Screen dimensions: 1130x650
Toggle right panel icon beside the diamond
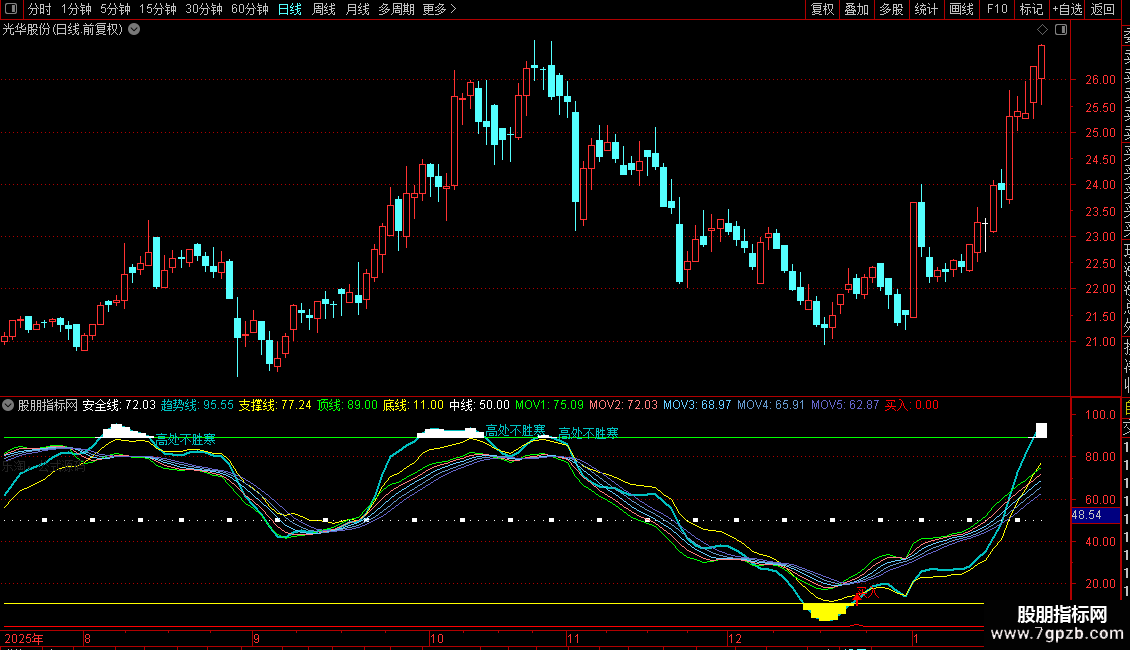1061,30
